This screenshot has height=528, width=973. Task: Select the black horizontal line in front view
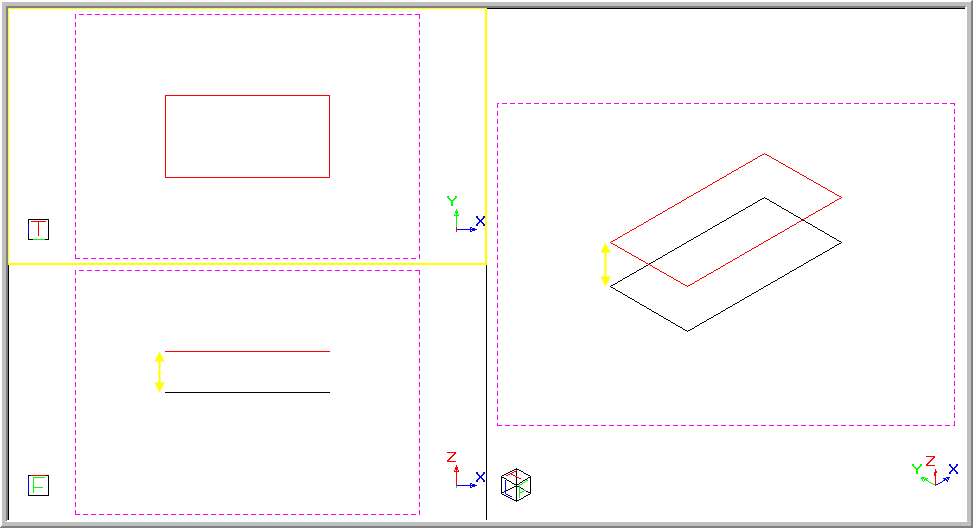[x=247, y=392]
